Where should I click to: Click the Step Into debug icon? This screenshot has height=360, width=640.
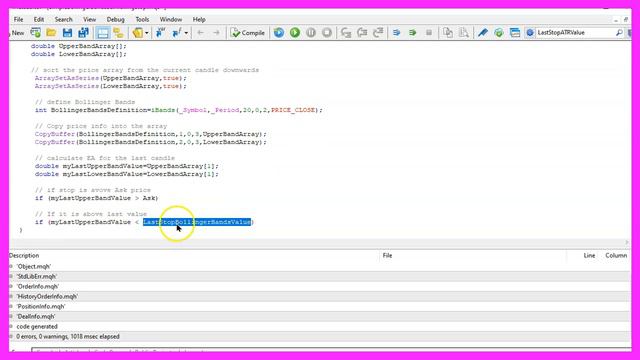[346, 33]
